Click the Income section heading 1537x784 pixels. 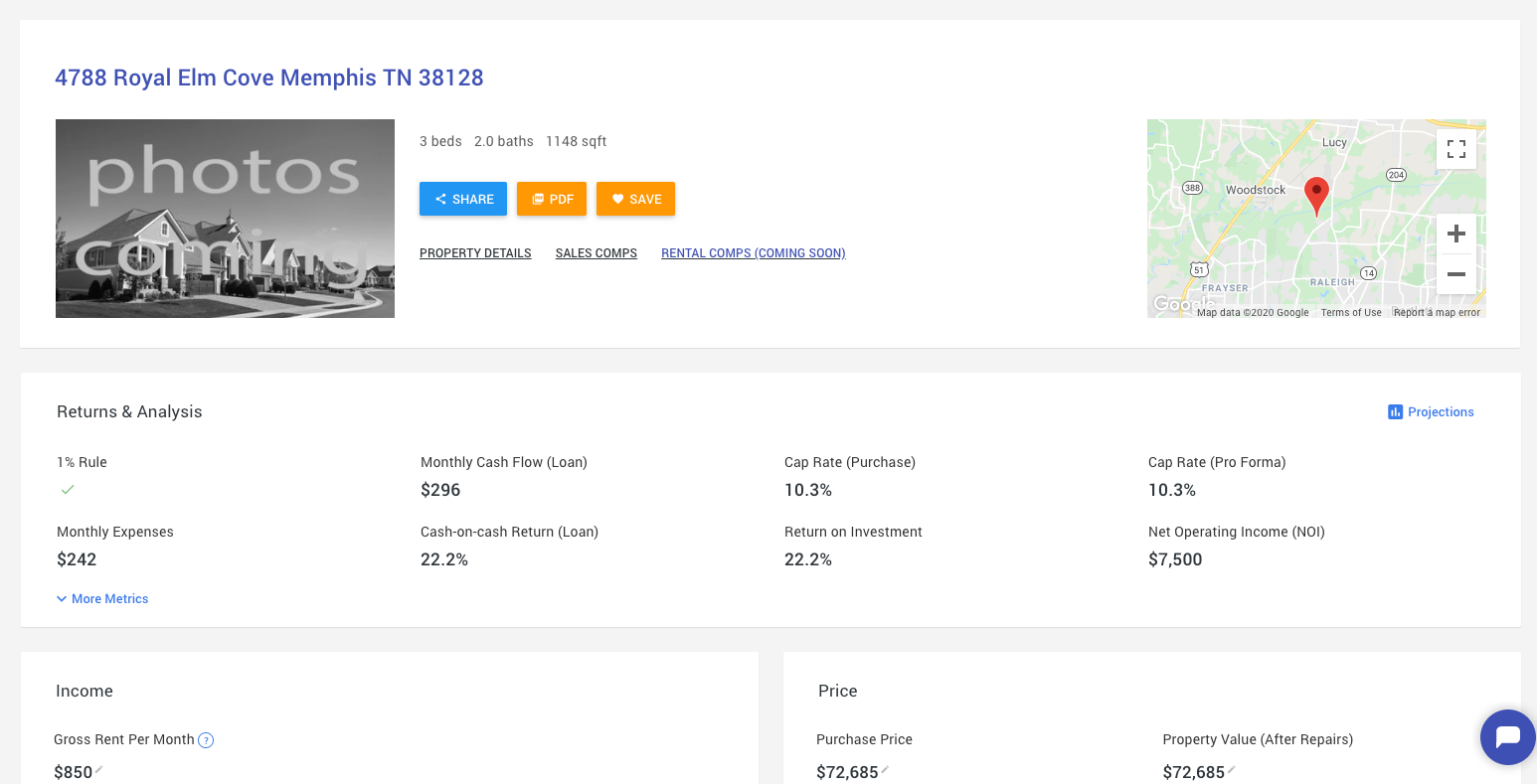[x=85, y=691]
